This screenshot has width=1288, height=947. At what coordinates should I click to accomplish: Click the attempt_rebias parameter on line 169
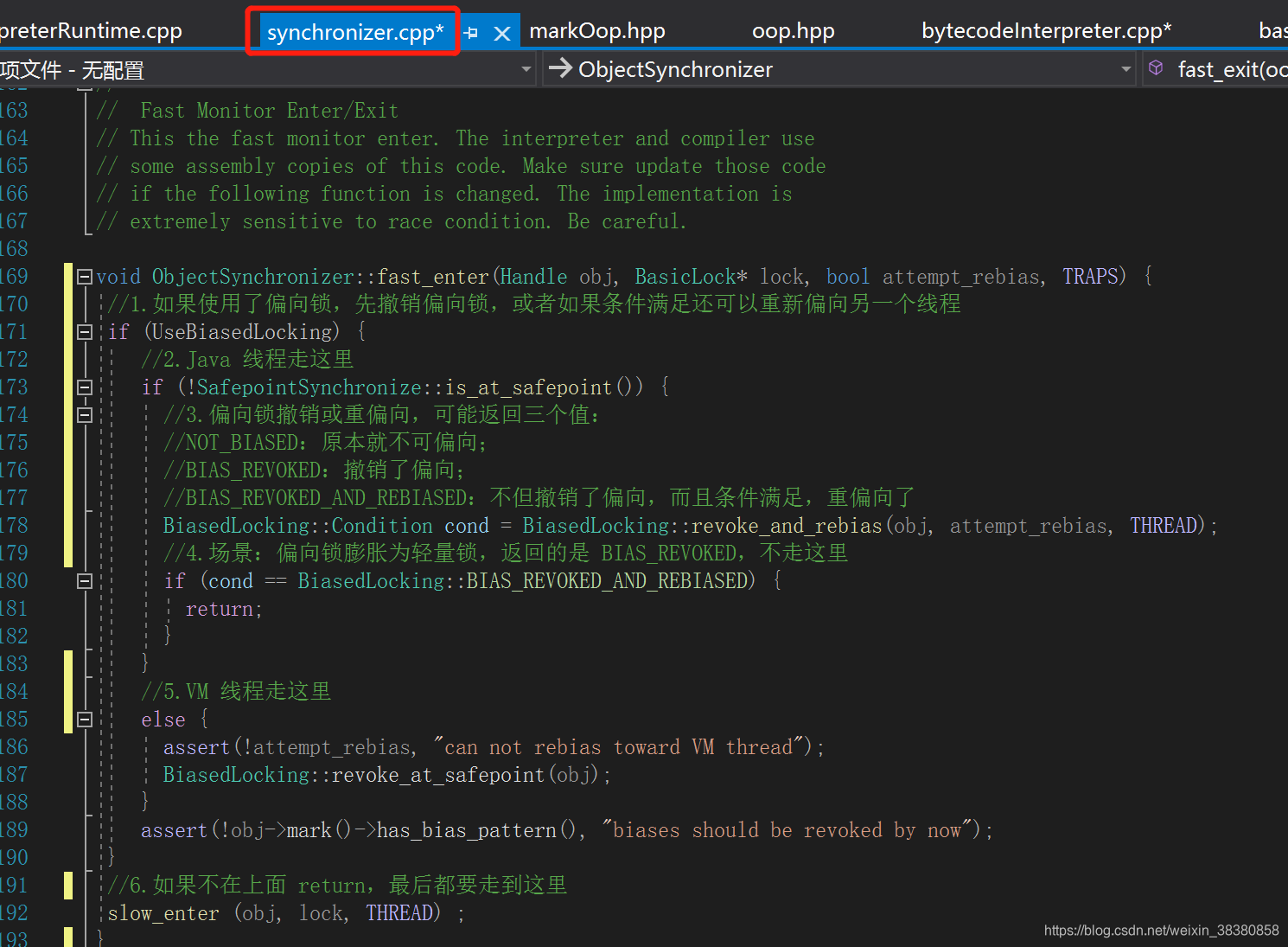pyautogui.click(x=960, y=277)
